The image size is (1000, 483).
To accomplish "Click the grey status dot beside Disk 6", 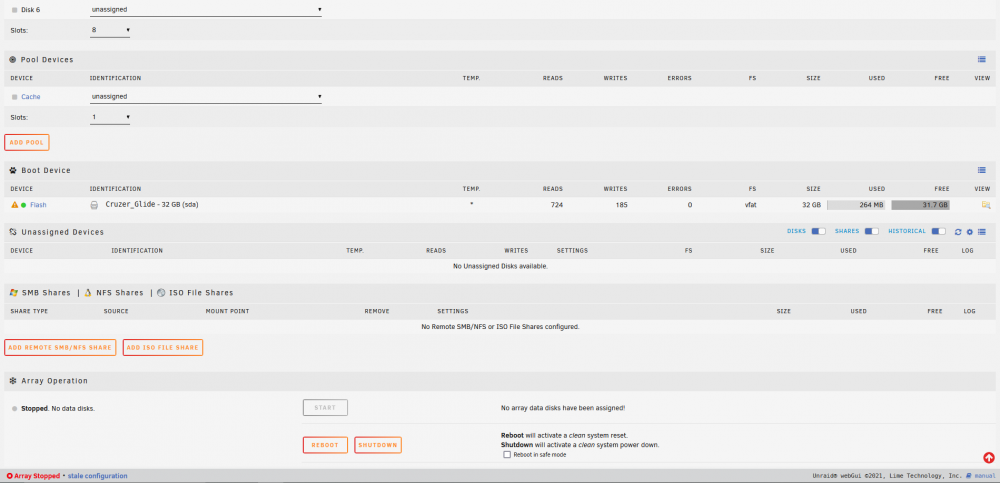I will pyautogui.click(x=15, y=10).
